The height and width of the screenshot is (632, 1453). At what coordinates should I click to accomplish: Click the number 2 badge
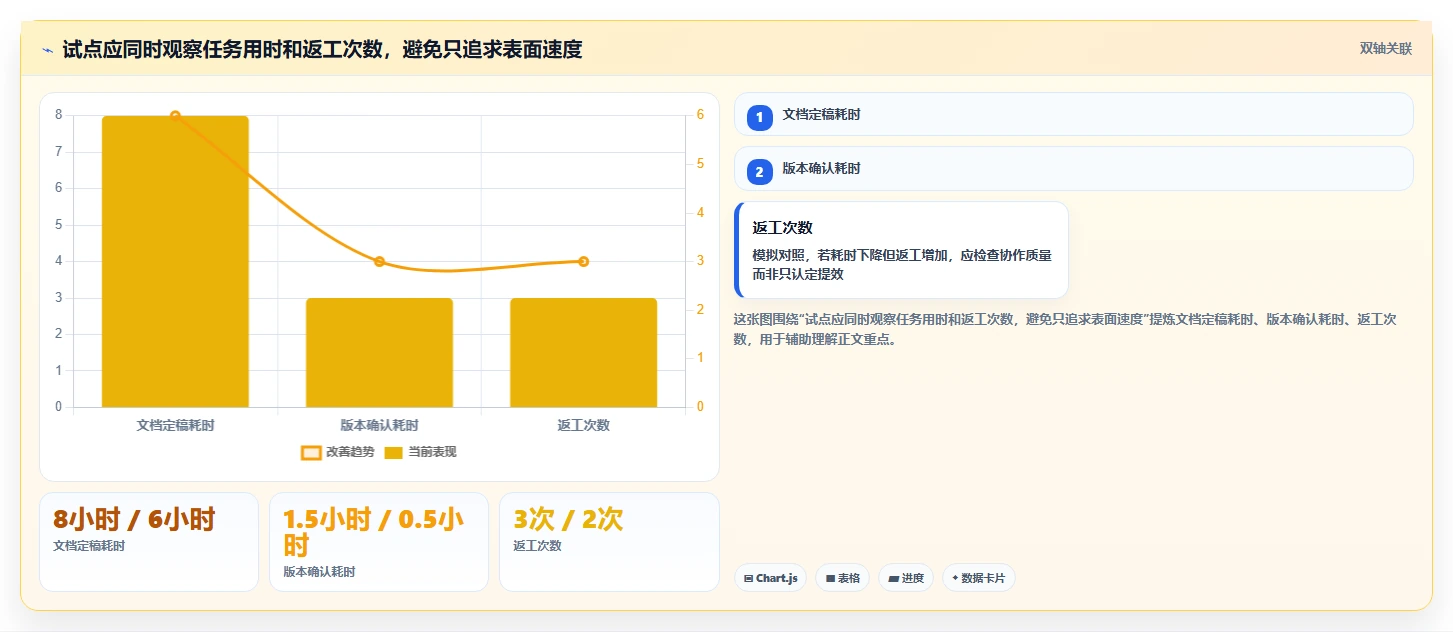[x=759, y=172]
